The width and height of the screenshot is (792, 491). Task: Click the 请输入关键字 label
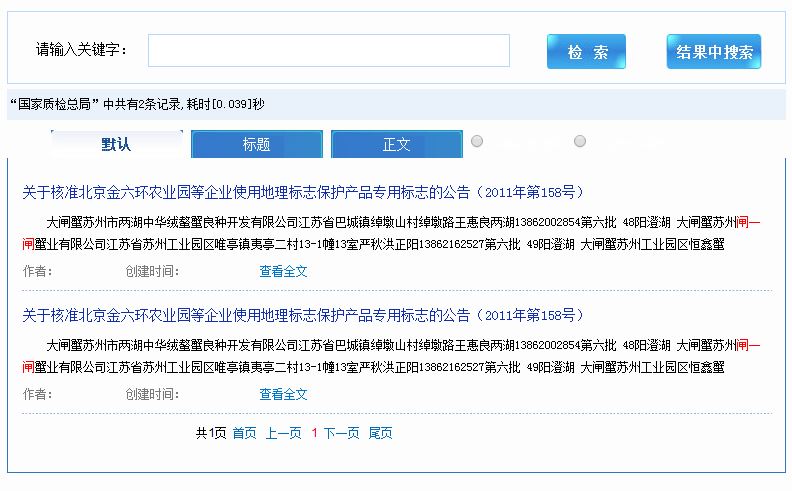click(81, 50)
